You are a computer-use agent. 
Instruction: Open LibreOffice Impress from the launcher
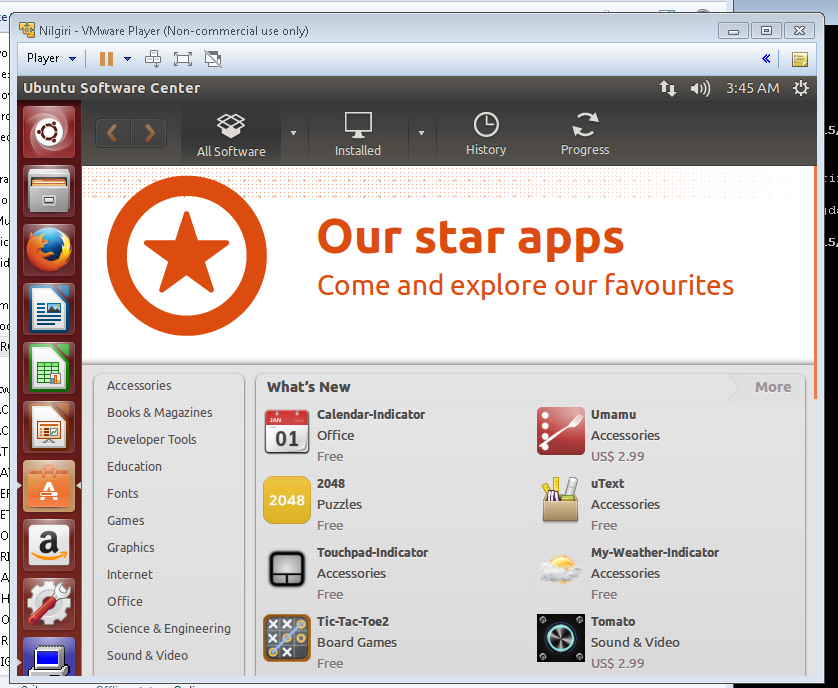(x=49, y=427)
